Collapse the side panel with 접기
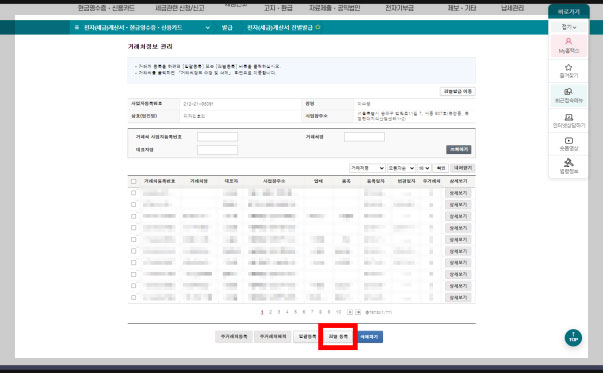The width and height of the screenshot is (603, 373). point(568,27)
